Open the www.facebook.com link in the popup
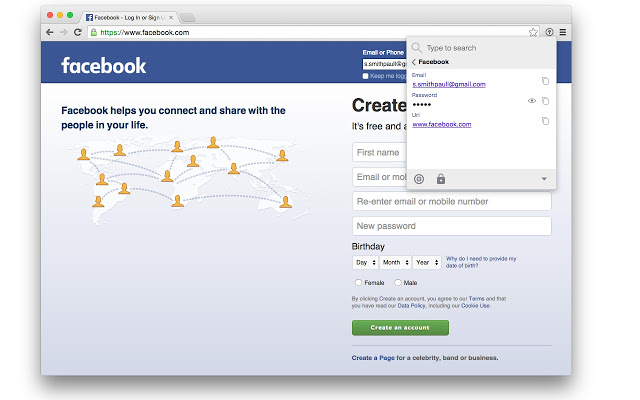640x400 pixels. pos(442,124)
